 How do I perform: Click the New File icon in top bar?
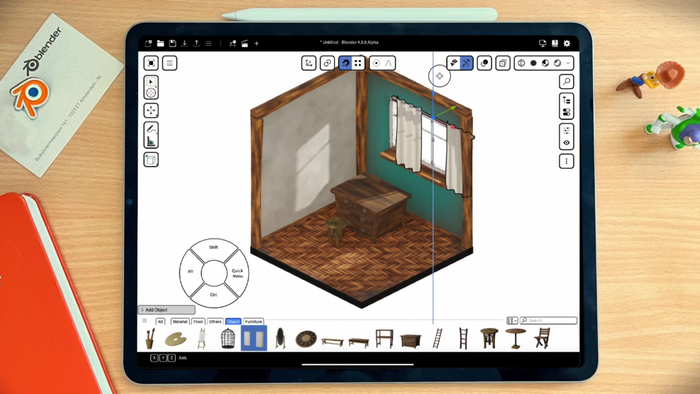pyautogui.click(x=149, y=43)
